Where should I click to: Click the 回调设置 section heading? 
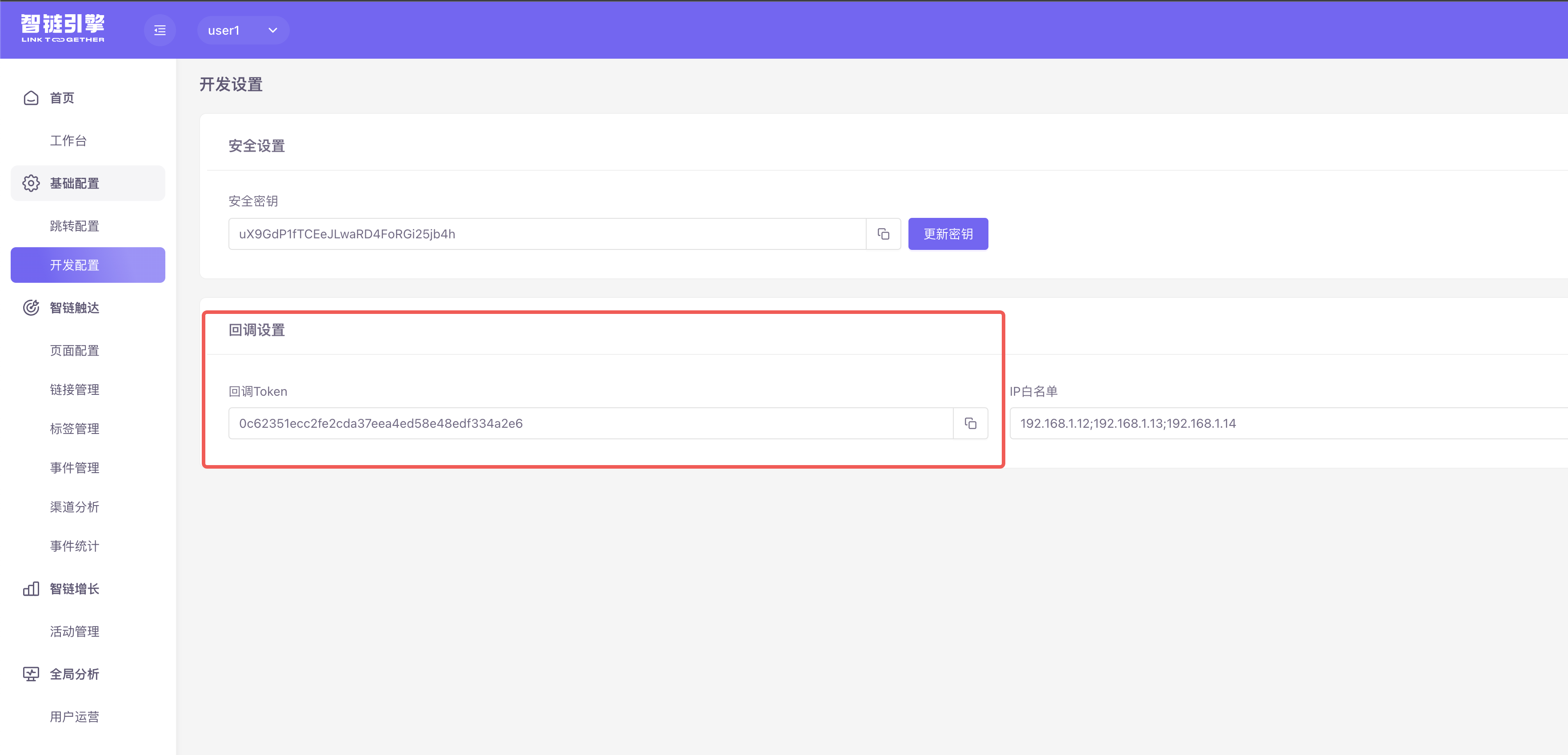(x=257, y=330)
